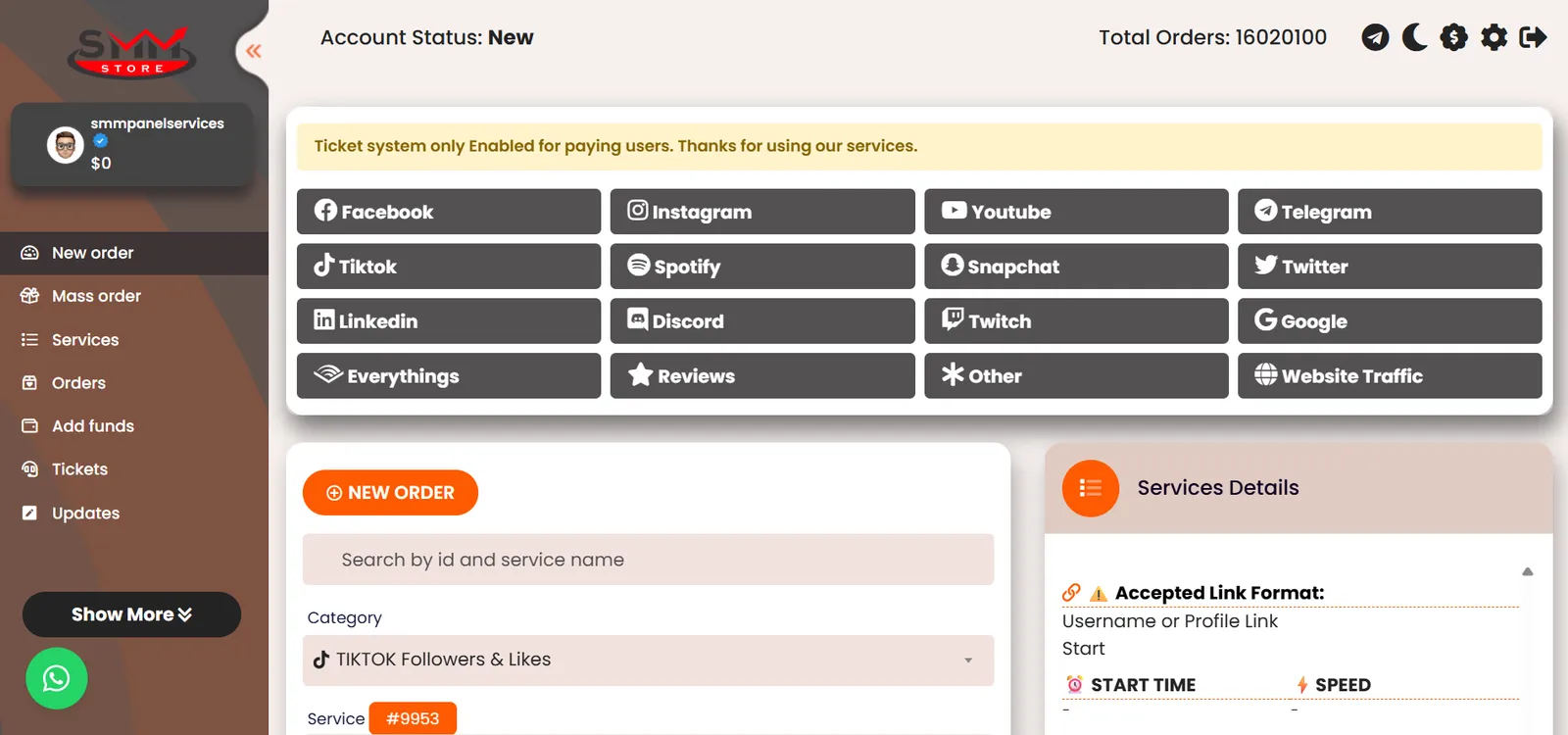Image resolution: width=1568 pixels, height=735 pixels.
Task: Click the Services Details heading
Action: point(1218,488)
